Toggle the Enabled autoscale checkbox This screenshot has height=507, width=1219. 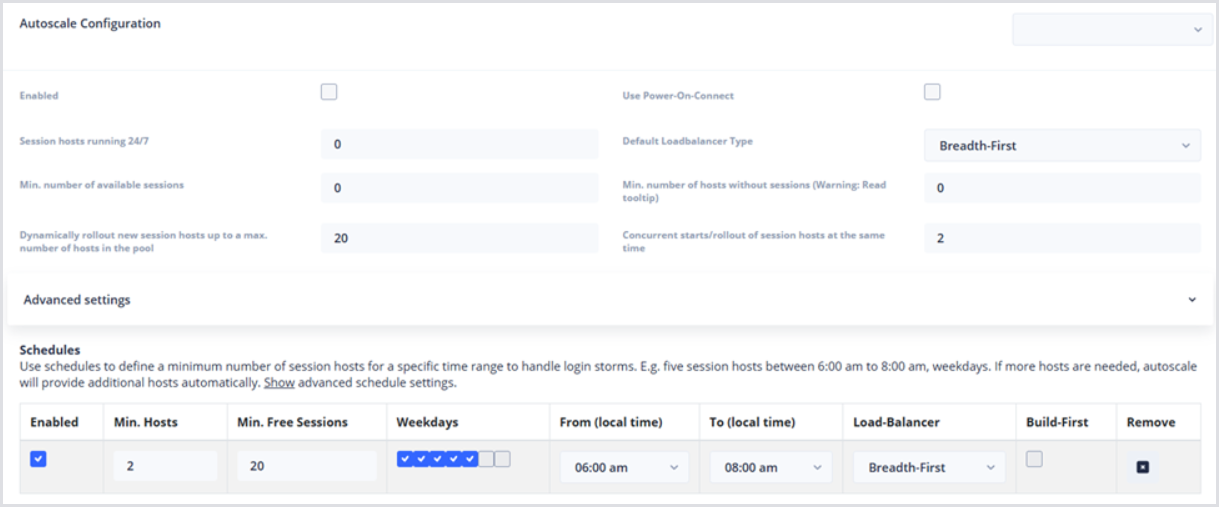[329, 92]
